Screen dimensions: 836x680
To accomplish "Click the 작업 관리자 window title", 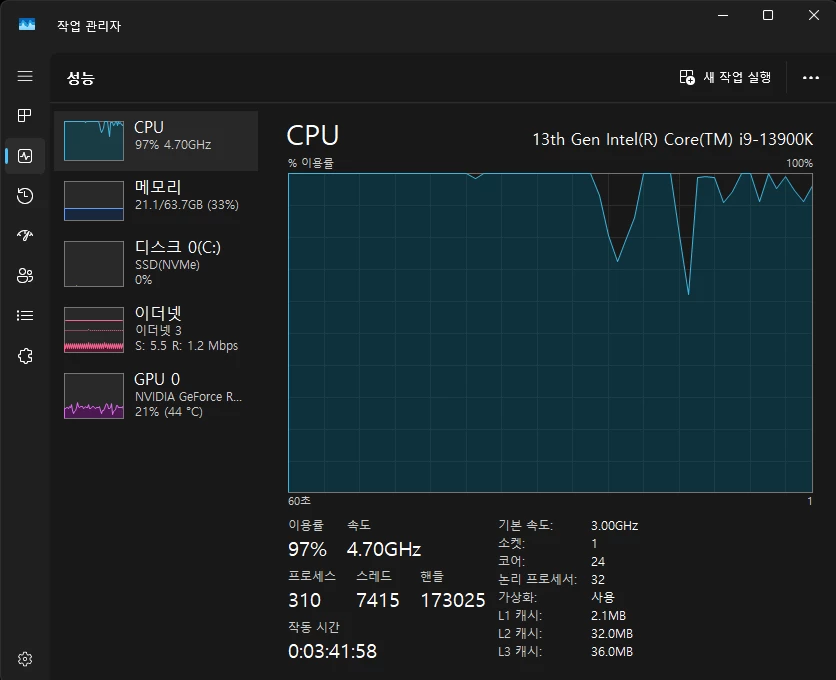I will point(89,26).
